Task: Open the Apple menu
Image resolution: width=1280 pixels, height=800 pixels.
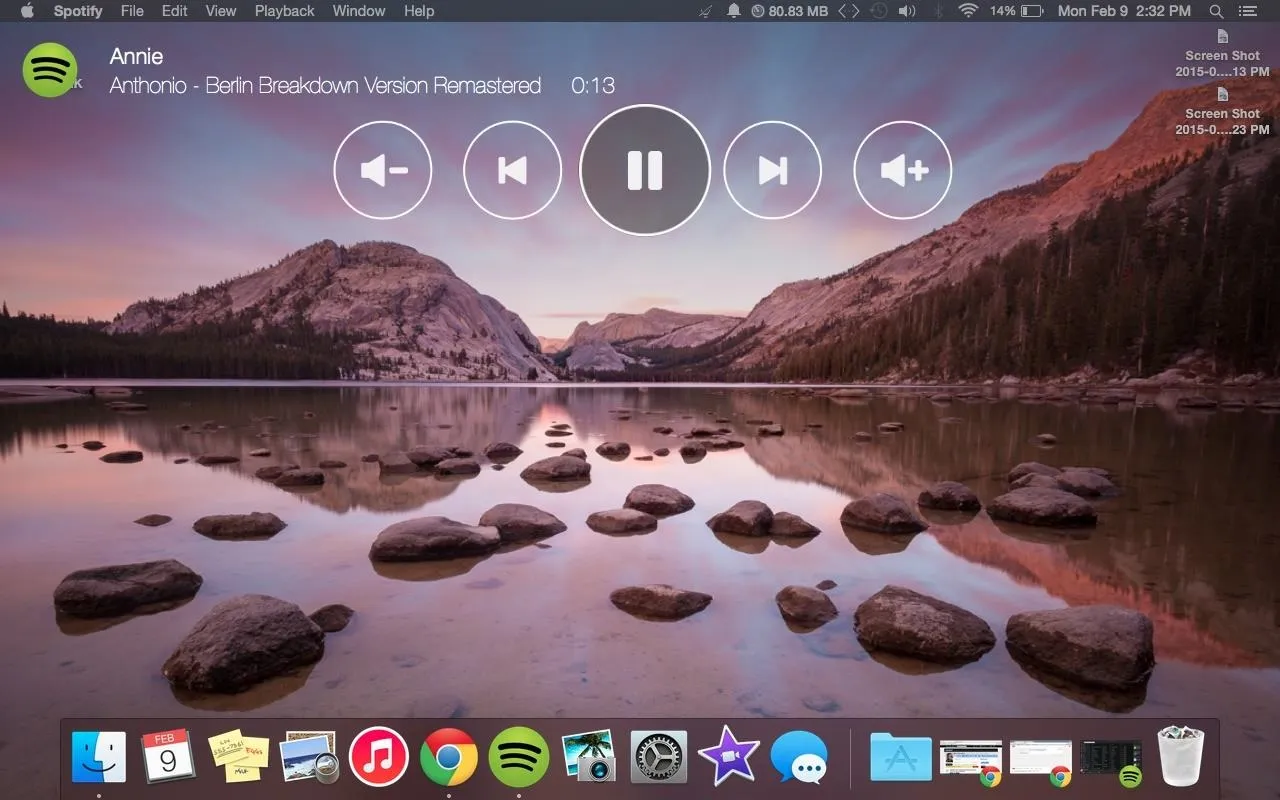Action: pos(27,11)
